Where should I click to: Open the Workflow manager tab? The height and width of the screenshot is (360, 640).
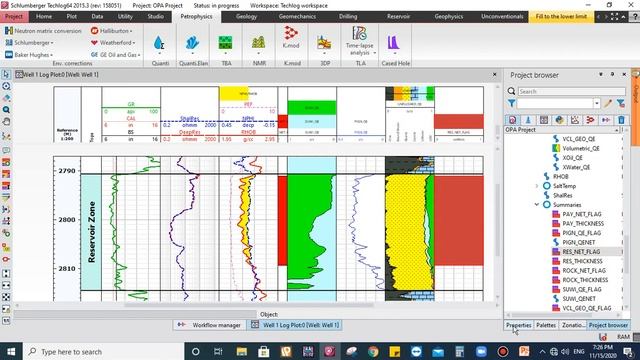tap(210, 325)
